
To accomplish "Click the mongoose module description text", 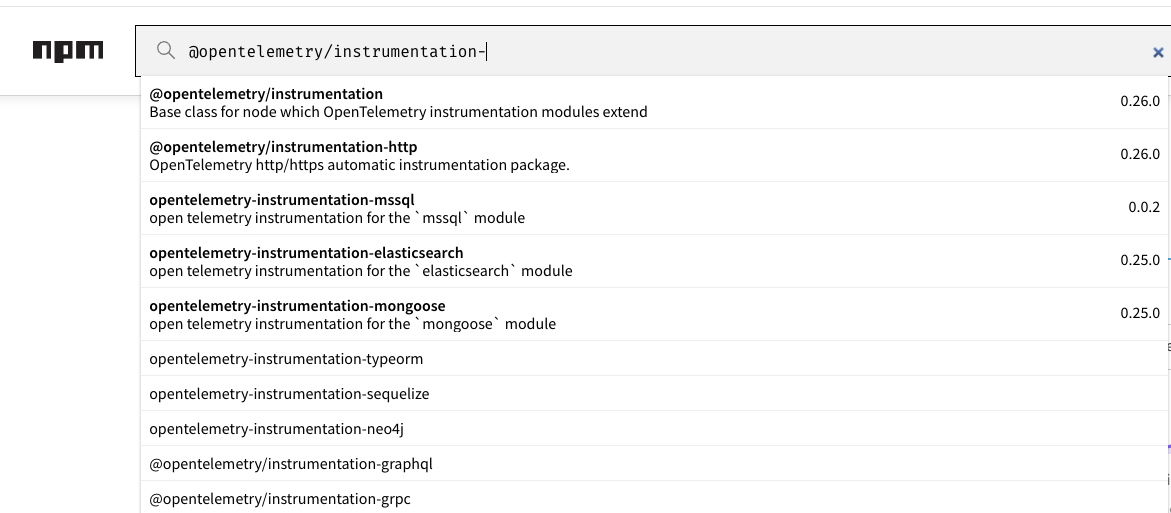I will (x=352, y=324).
